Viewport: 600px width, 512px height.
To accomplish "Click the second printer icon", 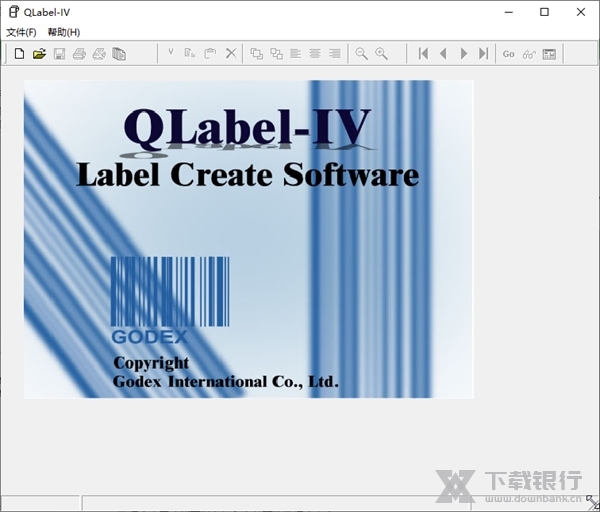I will [99, 54].
